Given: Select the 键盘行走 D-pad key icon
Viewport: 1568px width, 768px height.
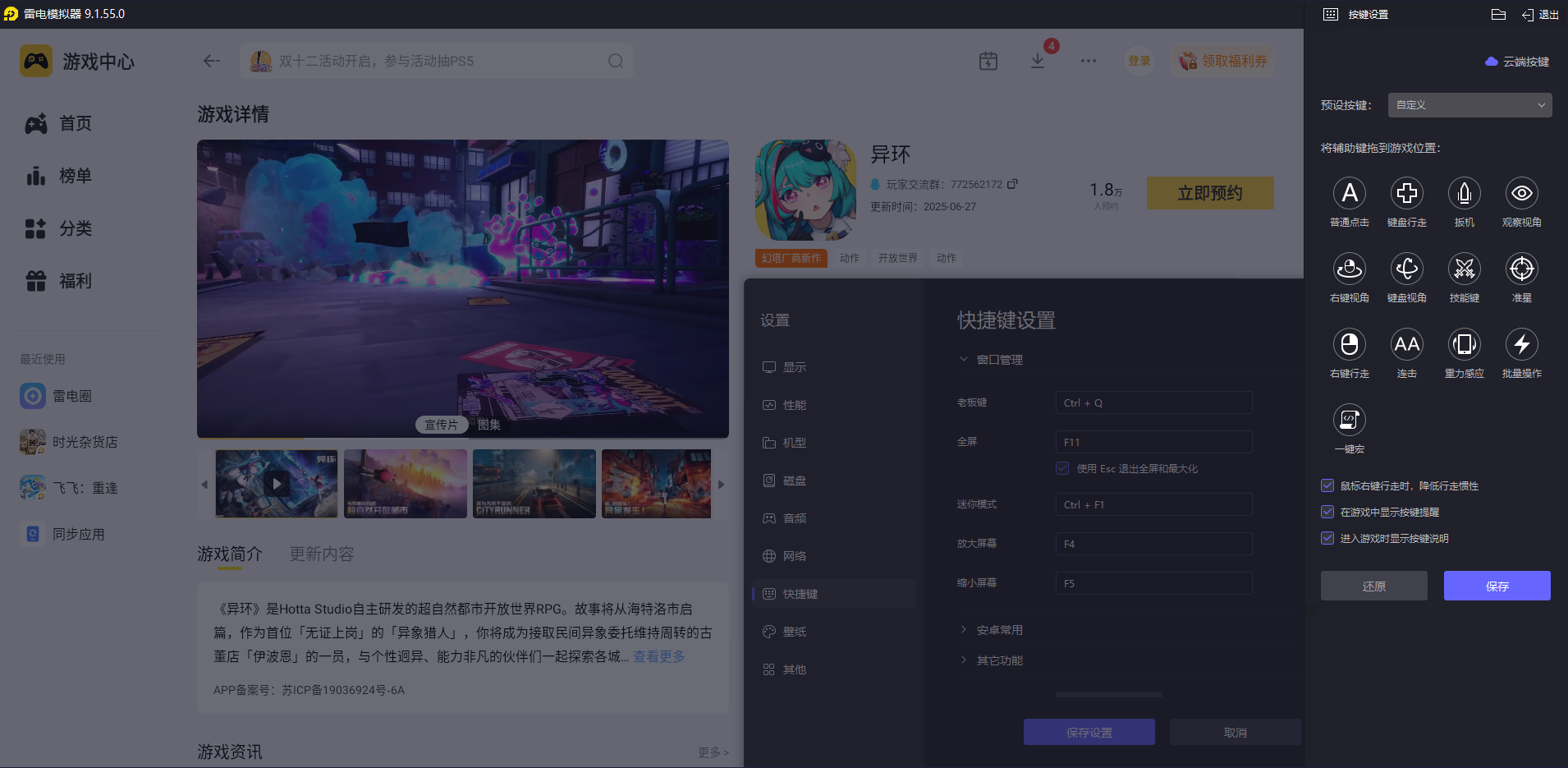Looking at the screenshot, I should [x=1407, y=194].
